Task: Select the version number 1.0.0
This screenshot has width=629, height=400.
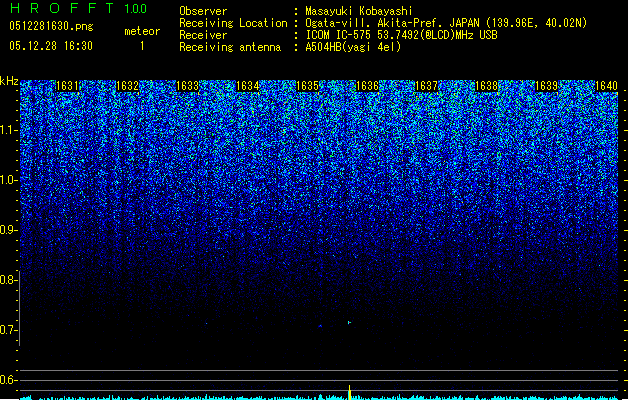Action: [x=136, y=9]
